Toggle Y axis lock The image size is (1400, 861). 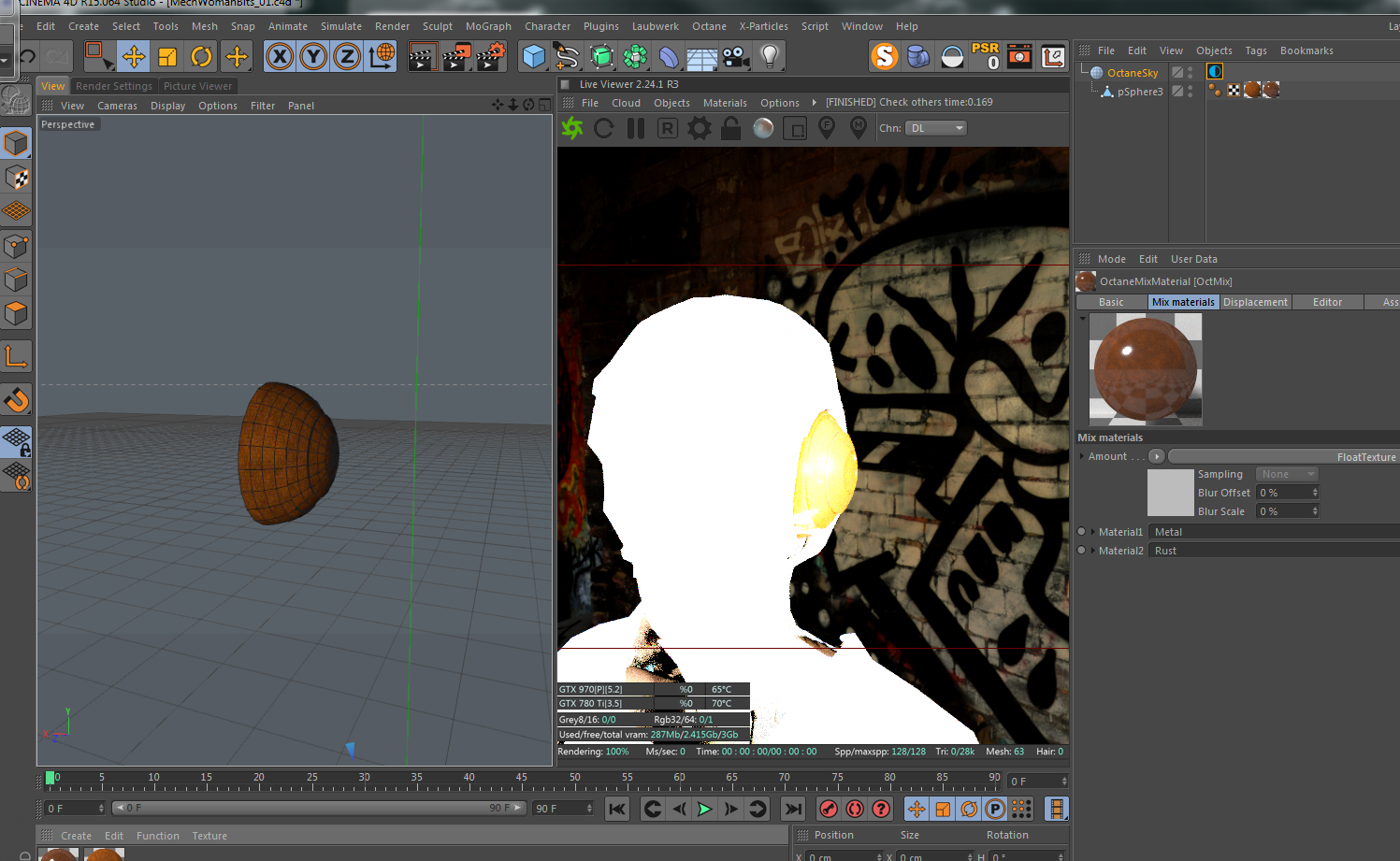point(313,57)
